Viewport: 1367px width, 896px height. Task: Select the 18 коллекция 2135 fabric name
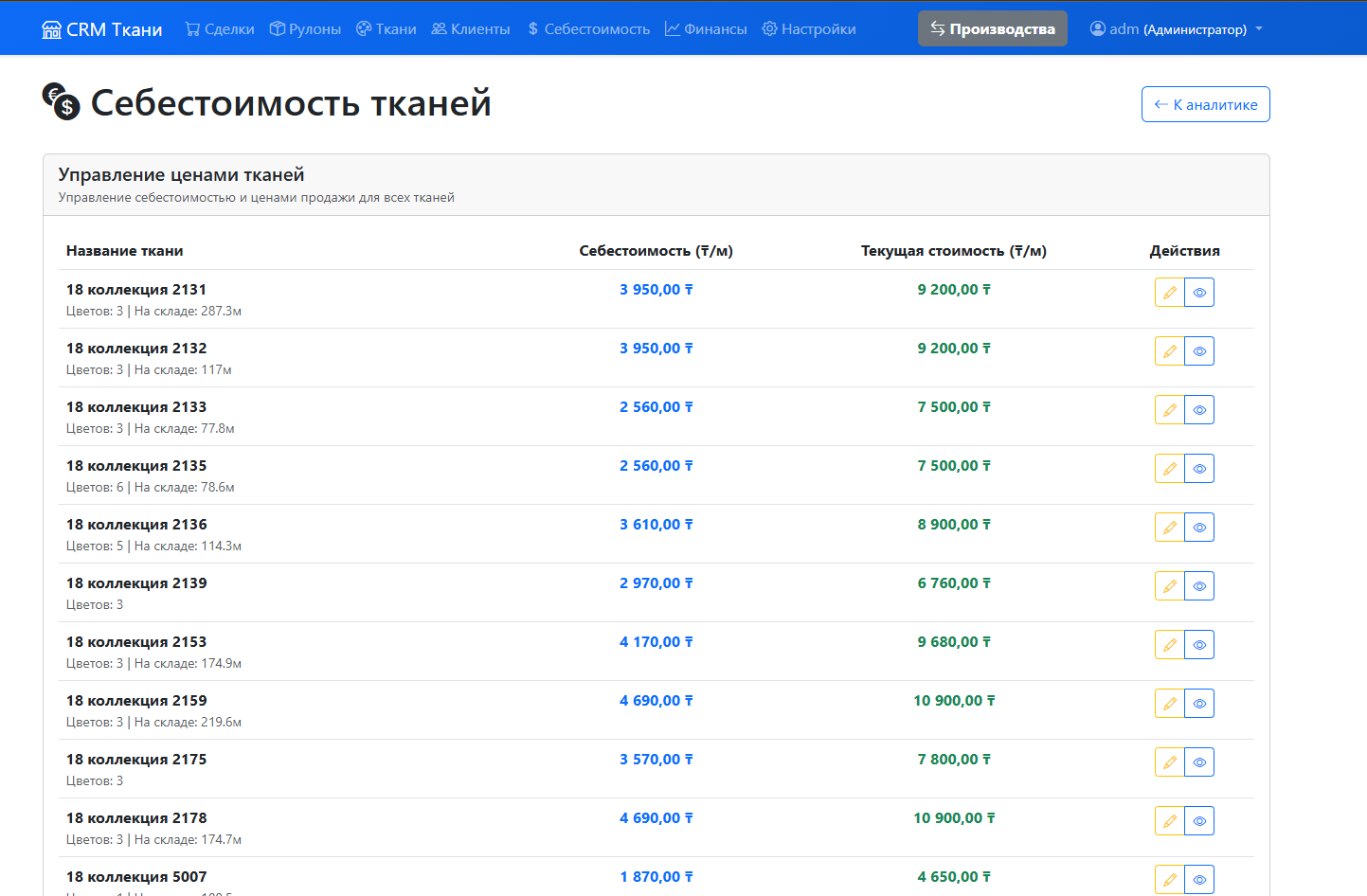pyautogui.click(x=136, y=466)
